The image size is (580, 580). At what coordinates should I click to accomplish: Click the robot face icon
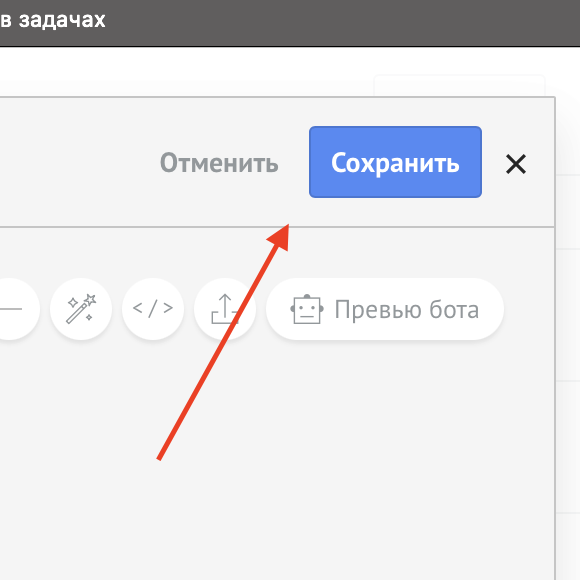[x=307, y=309]
